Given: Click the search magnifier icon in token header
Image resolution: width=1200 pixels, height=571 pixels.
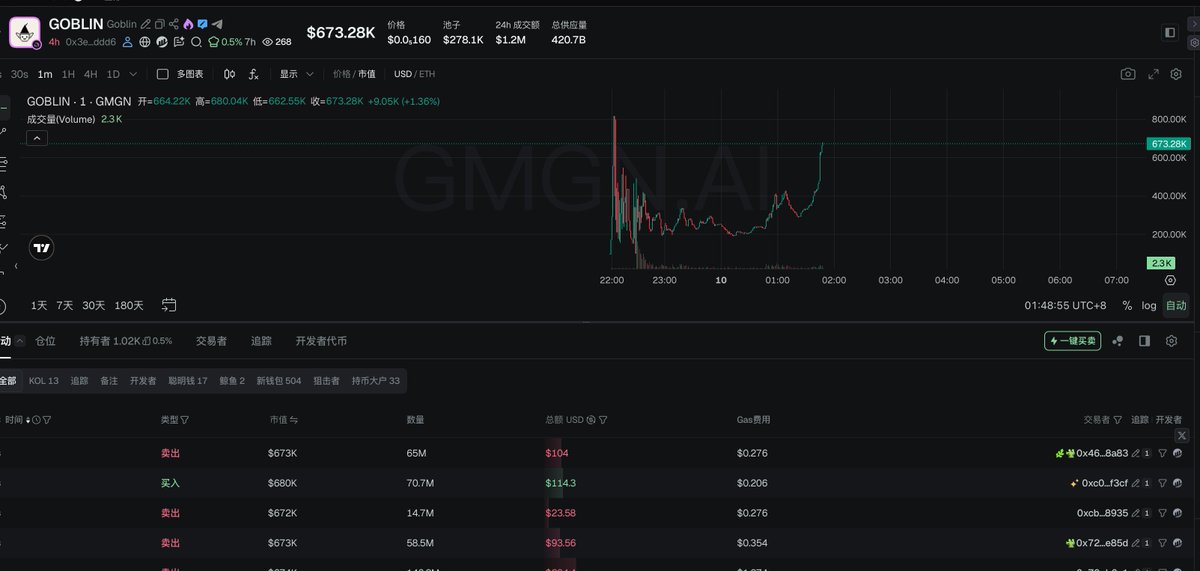Looking at the screenshot, I should click(195, 42).
